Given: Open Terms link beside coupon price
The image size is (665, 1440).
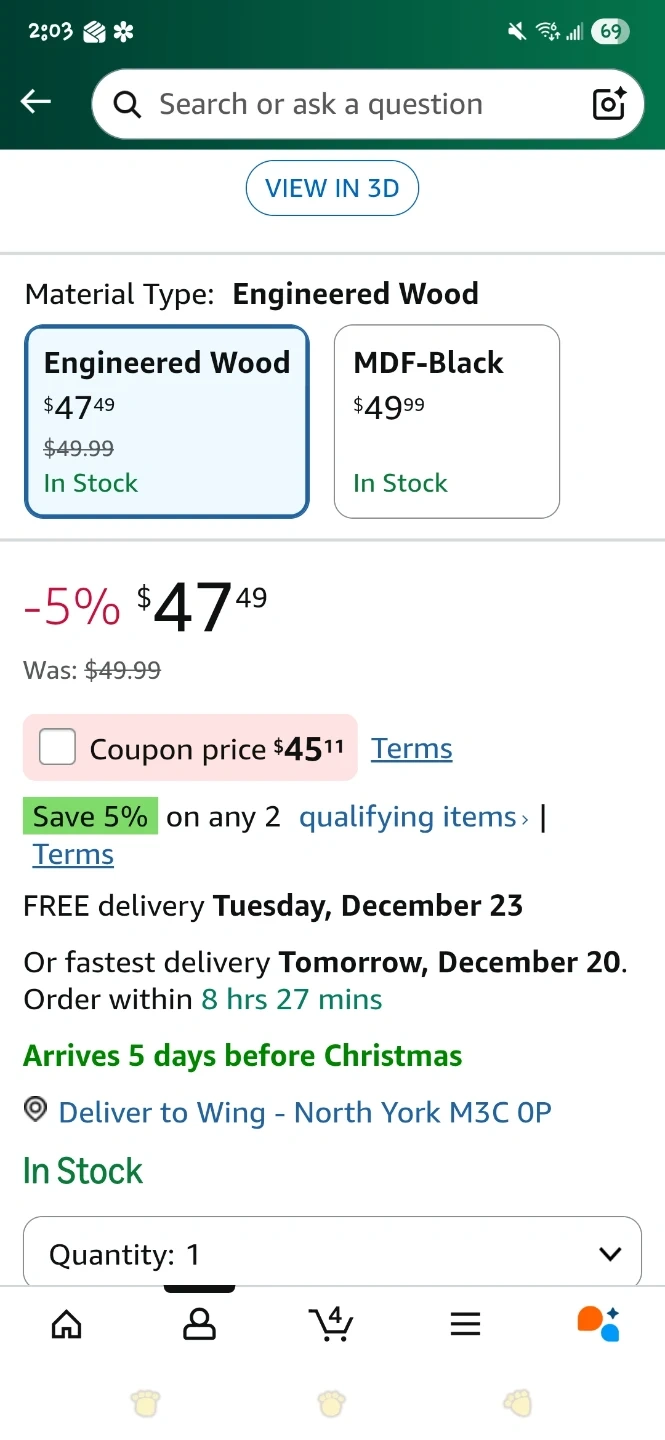Looking at the screenshot, I should click(412, 748).
